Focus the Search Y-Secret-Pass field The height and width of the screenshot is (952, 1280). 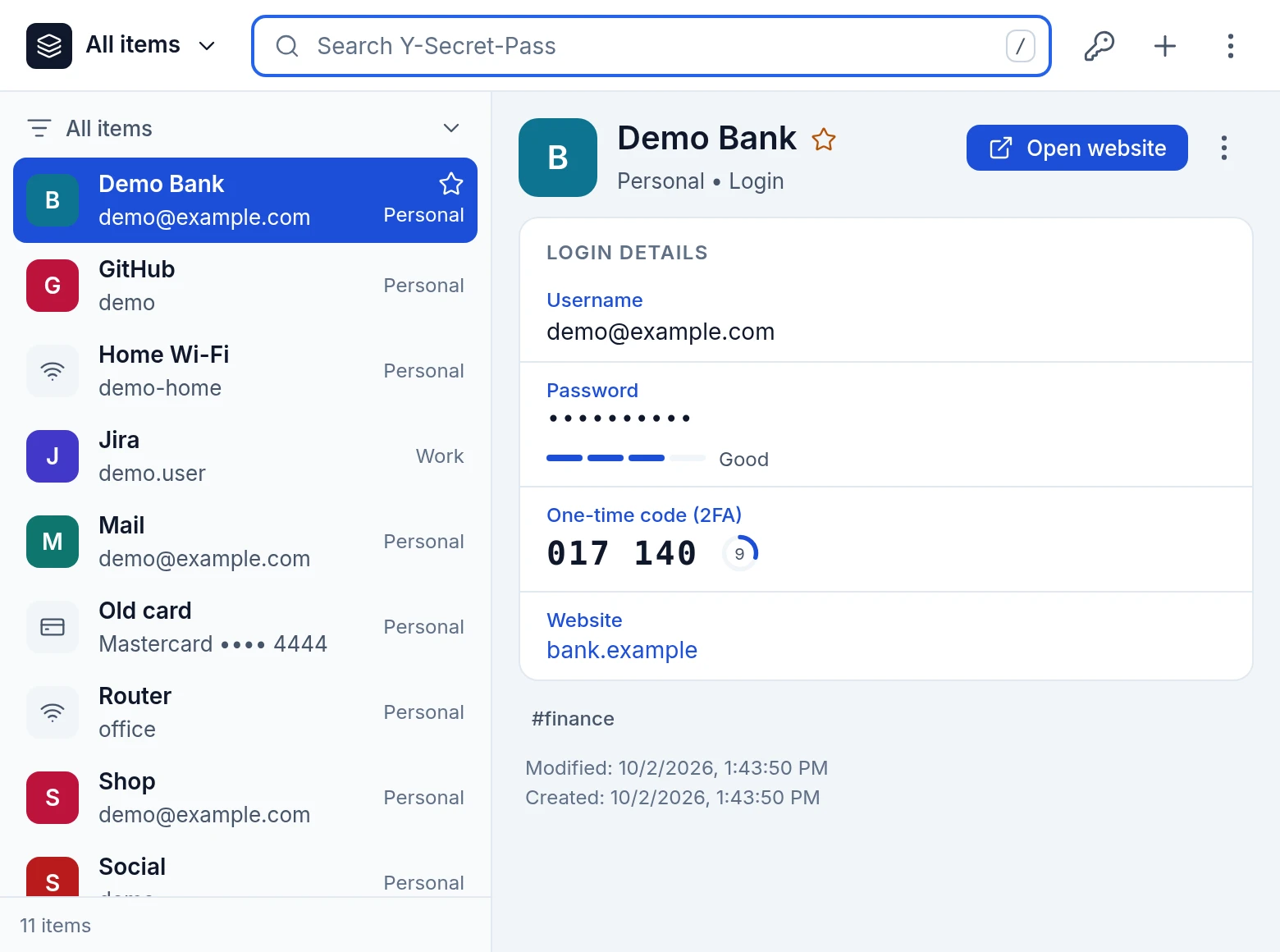(651, 46)
